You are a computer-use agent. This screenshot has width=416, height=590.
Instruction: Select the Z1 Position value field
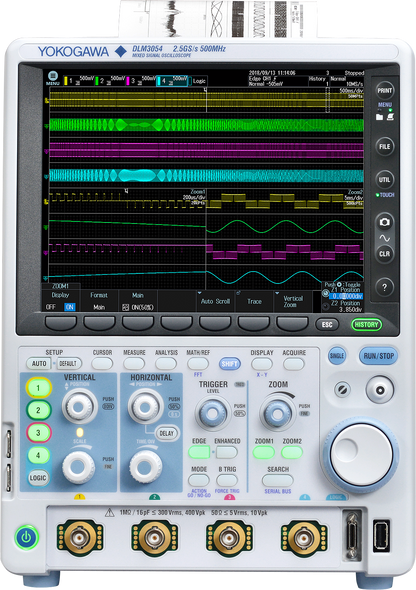346,297
